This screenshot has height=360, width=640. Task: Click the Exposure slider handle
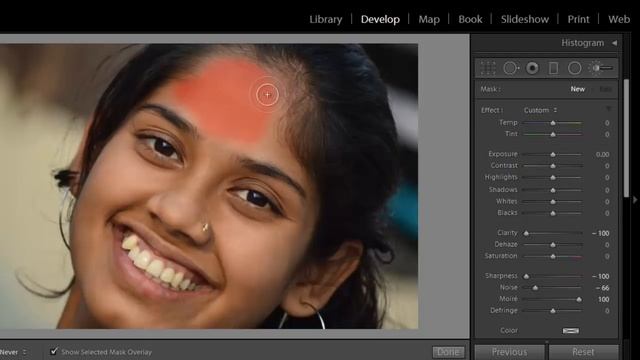click(553, 154)
